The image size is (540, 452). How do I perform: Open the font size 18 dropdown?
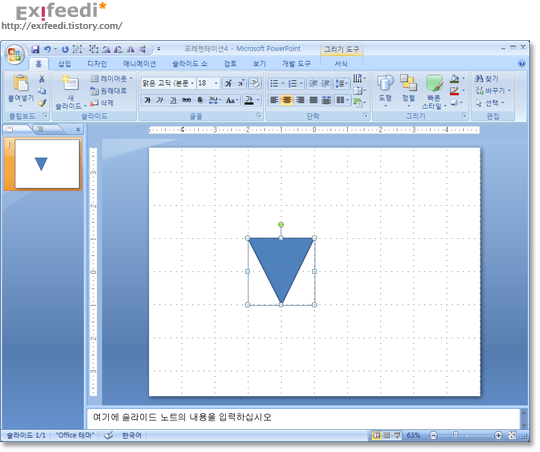tap(216, 83)
